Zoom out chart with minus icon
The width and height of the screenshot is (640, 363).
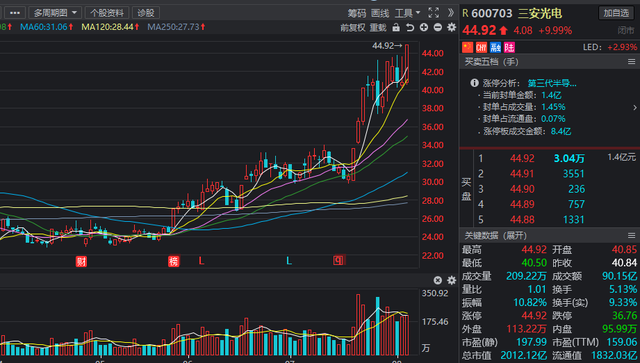tap(438, 27)
